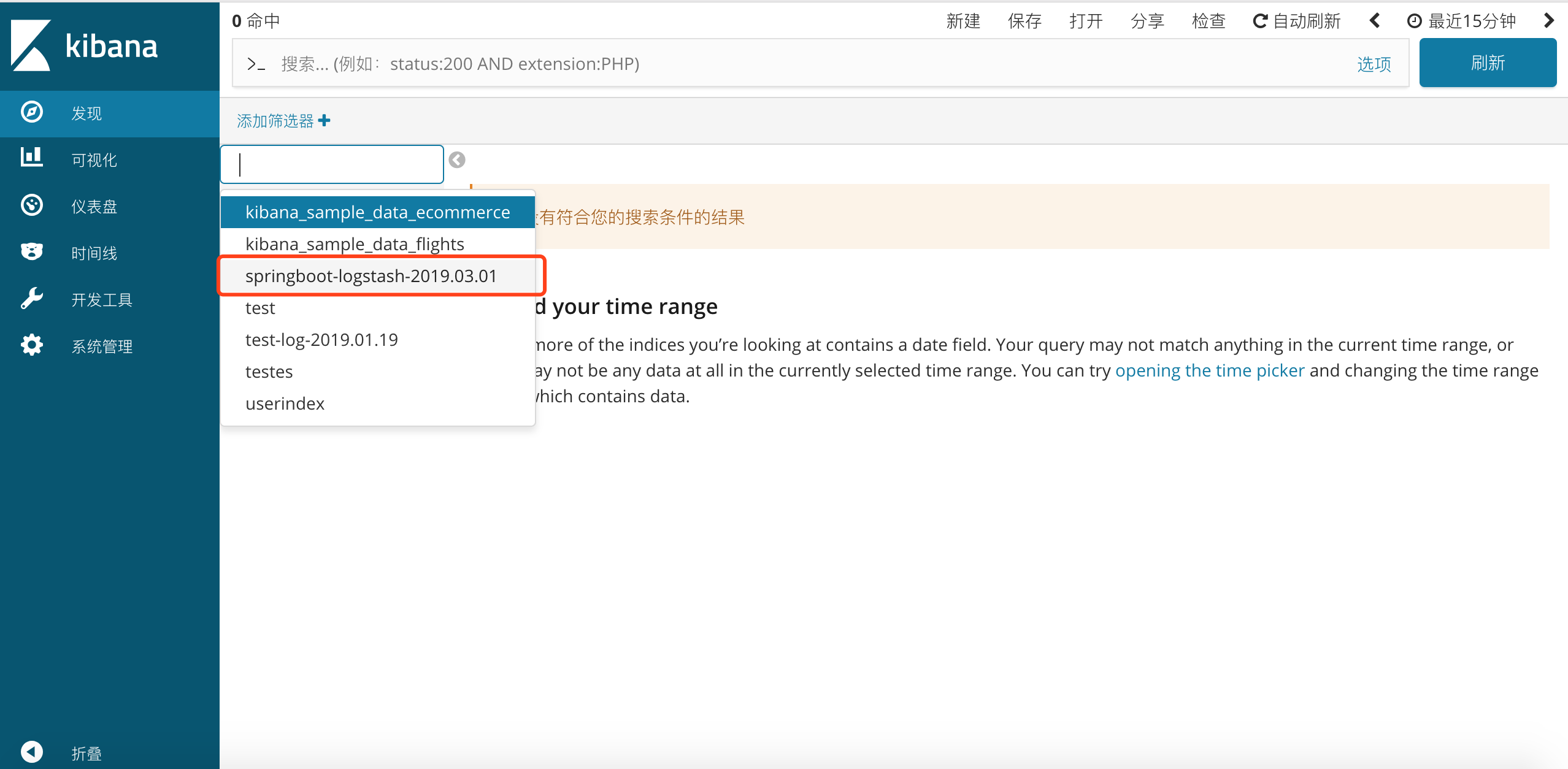The height and width of the screenshot is (769, 1568).
Task: Click the Kibana logo
Action: pyautogui.click(x=85, y=45)
